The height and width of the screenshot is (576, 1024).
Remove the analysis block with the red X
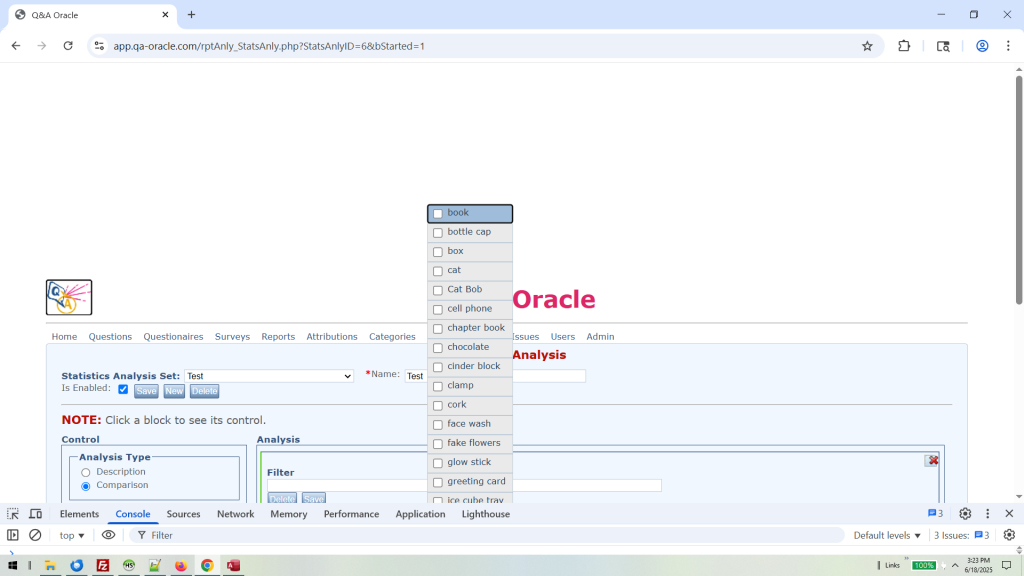coord(932,460)
